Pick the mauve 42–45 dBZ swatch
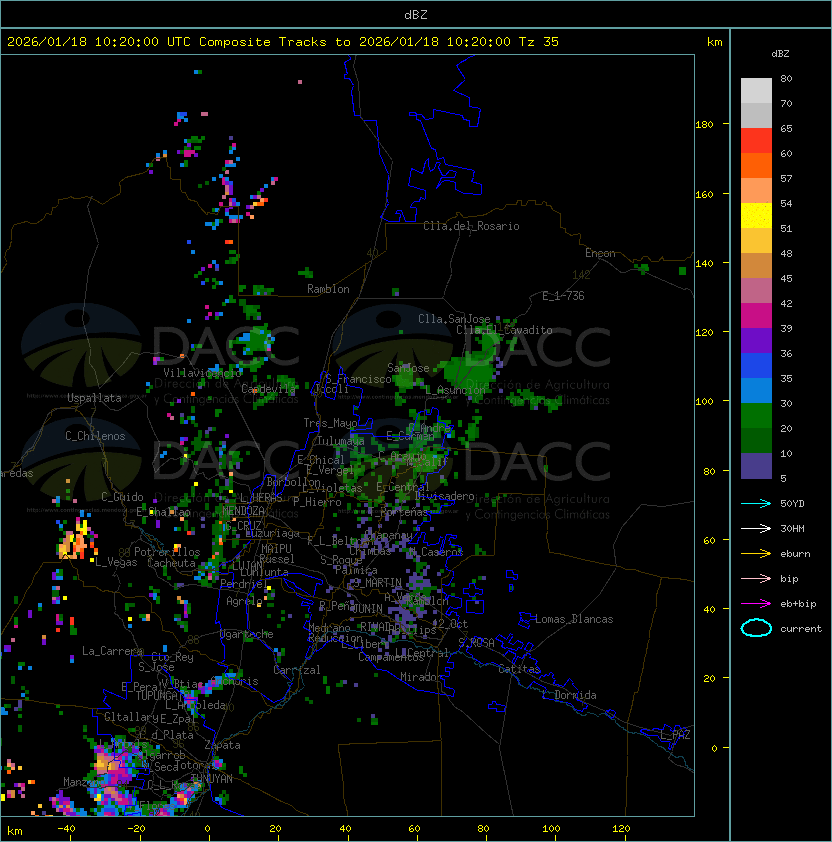832x842 pixels. point(756,291)
